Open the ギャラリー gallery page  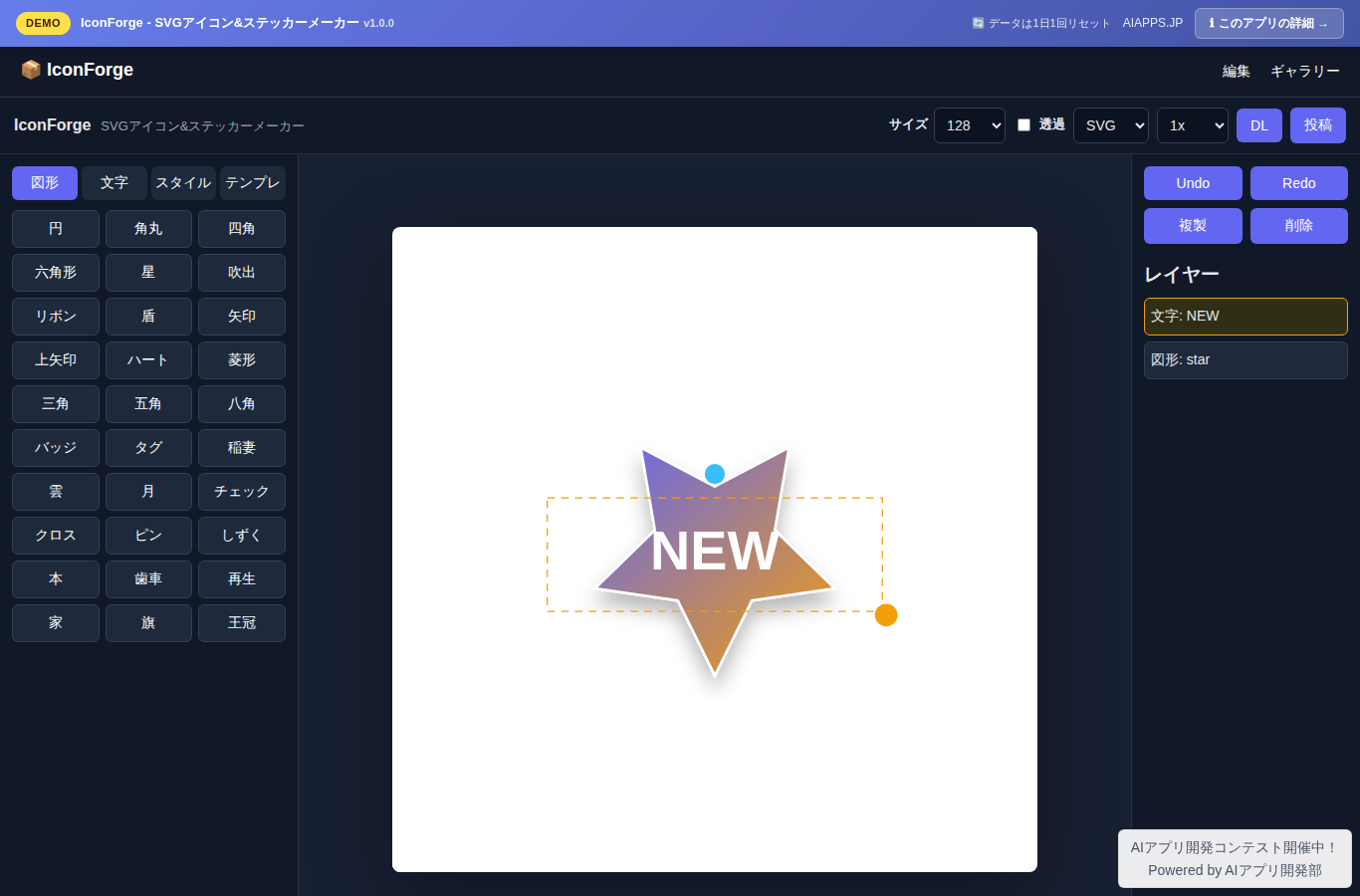[1305, 72]
